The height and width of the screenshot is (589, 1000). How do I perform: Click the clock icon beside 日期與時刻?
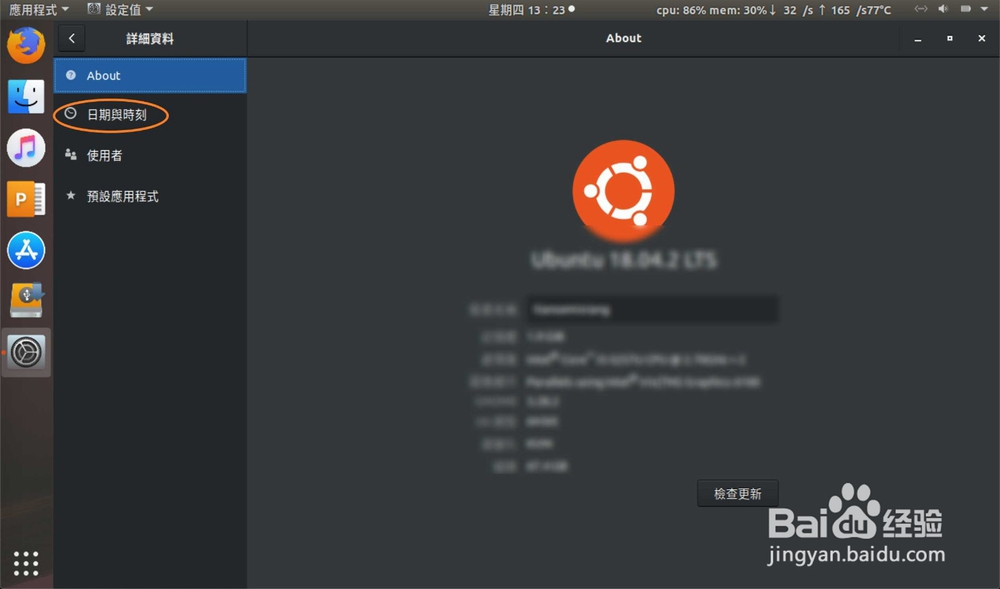(71, 114)
